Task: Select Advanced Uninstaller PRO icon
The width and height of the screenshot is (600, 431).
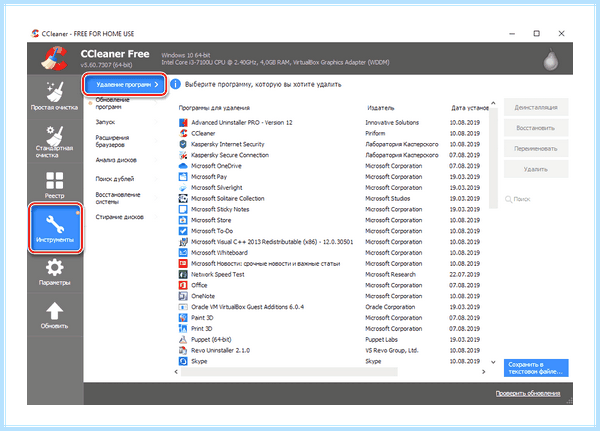Action: [x=183, y=122]
